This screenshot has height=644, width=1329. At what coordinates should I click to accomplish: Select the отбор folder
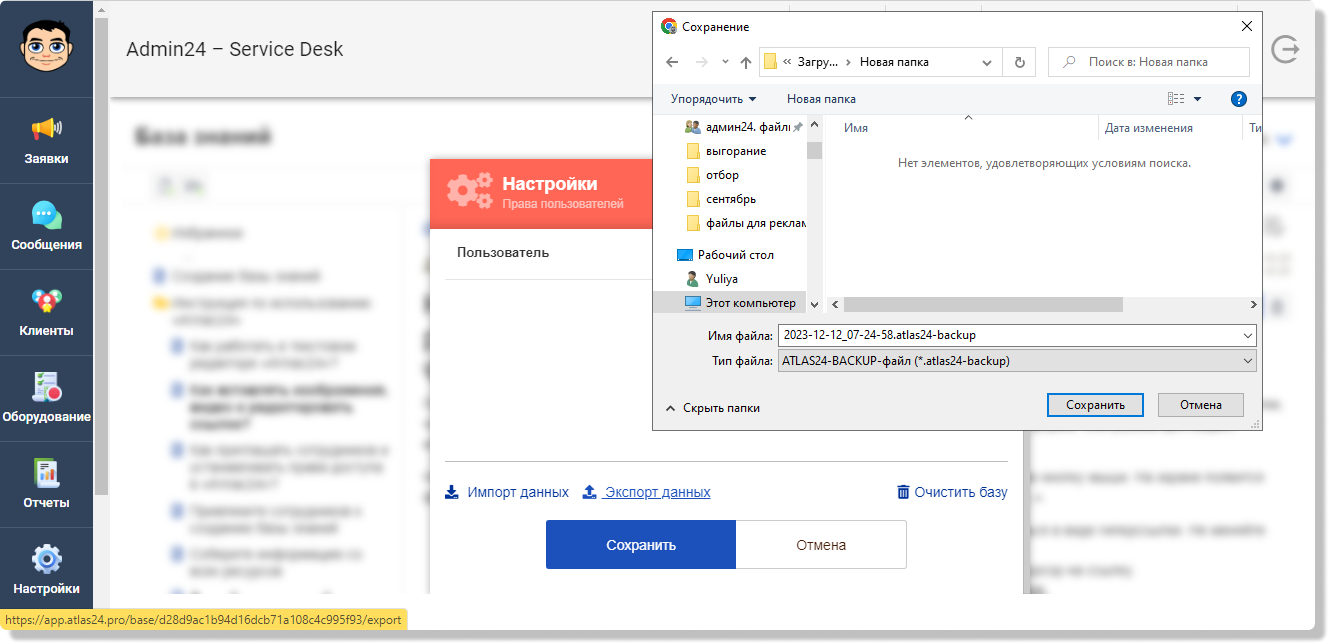[x=722, y=175]
